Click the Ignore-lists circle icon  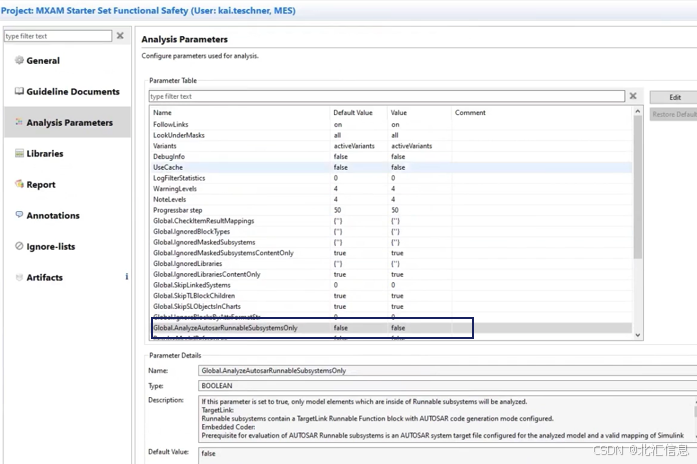[x=19, y=246]
